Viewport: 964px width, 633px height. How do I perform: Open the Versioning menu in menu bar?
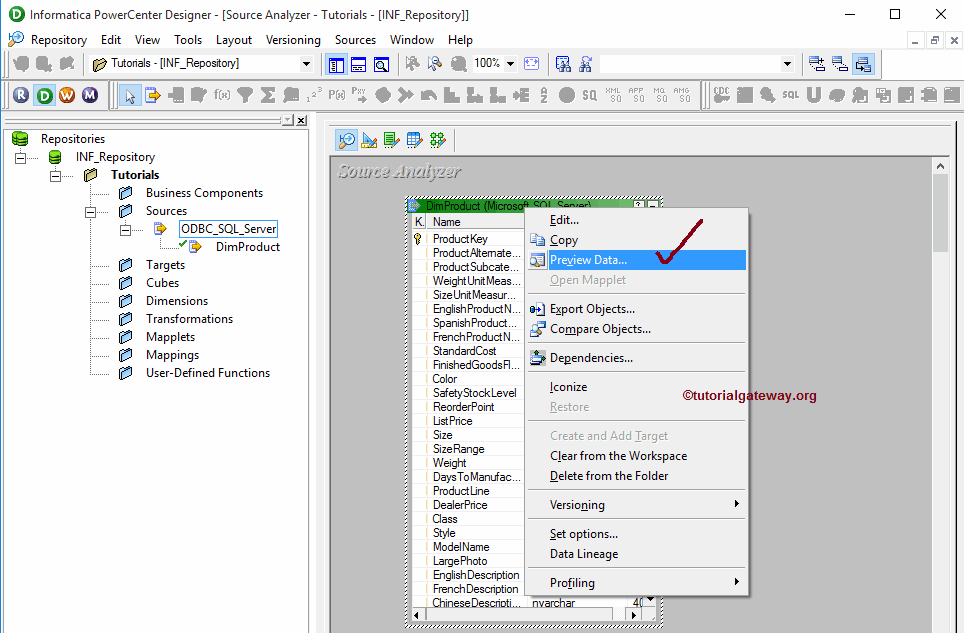(293, 40)
